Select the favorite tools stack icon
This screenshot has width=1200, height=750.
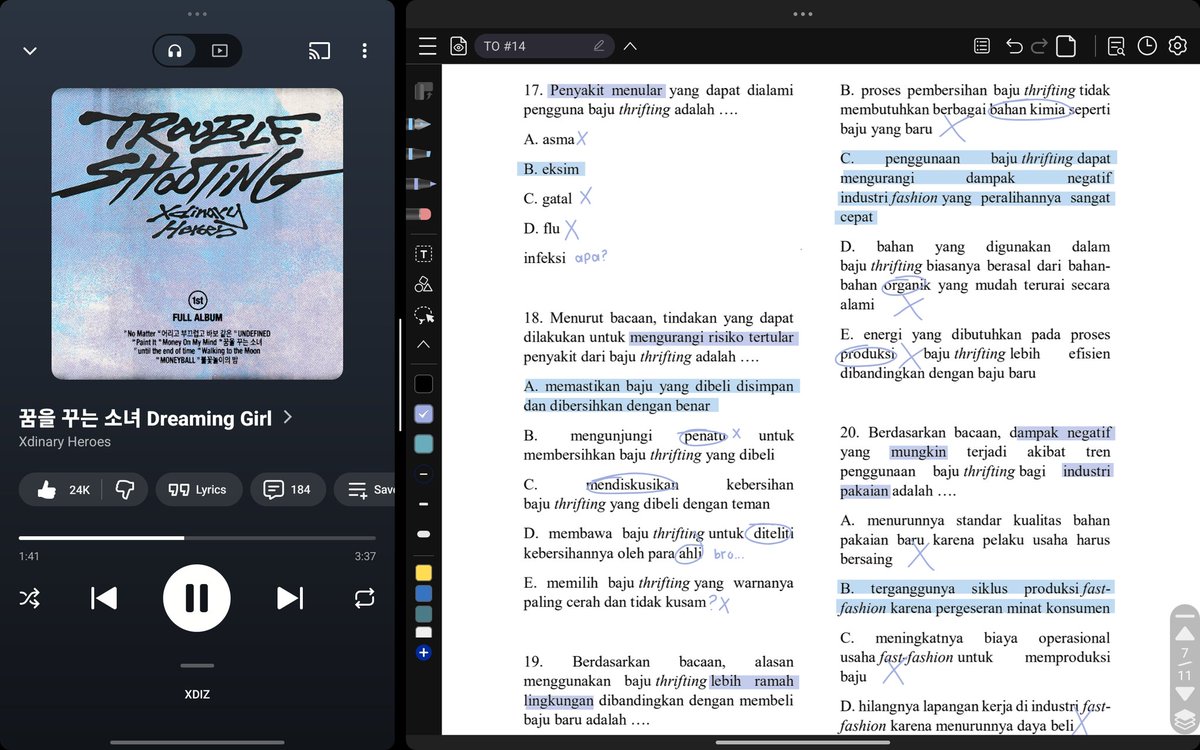coord(423,91)
